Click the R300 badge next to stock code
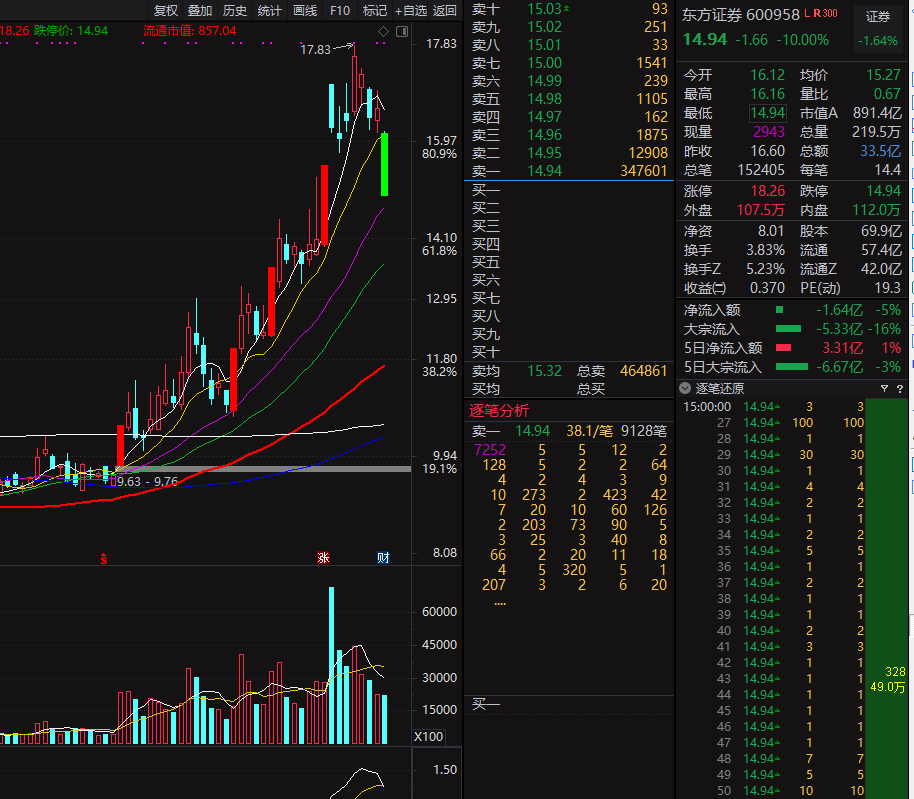This screenshot has width=914, height=799. [825, 13]
